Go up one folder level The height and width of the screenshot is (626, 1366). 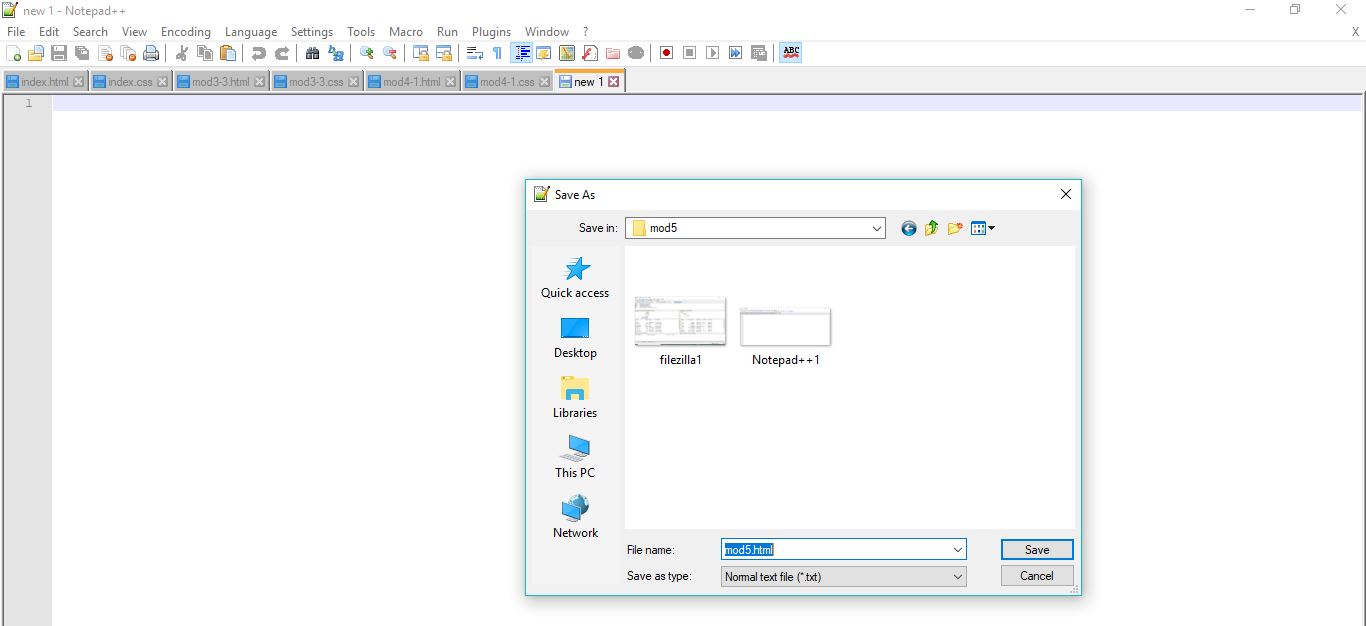click(x=931, y=229)
